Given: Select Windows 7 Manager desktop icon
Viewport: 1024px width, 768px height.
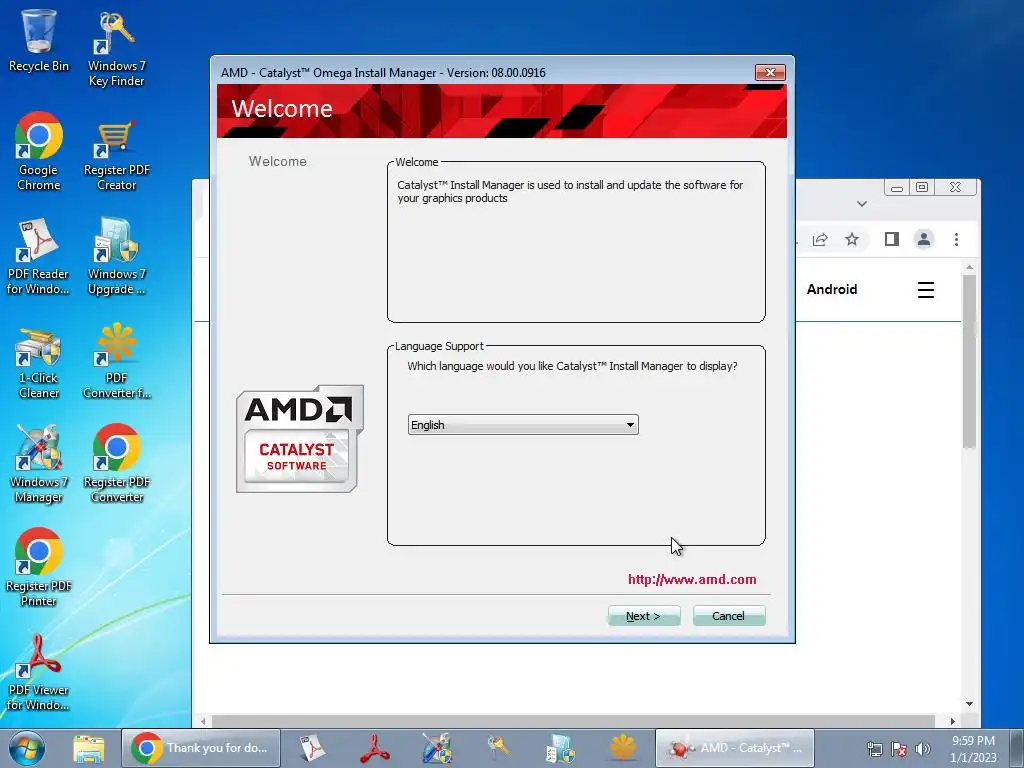Looking at the screenshot, I should coord(39,464).
